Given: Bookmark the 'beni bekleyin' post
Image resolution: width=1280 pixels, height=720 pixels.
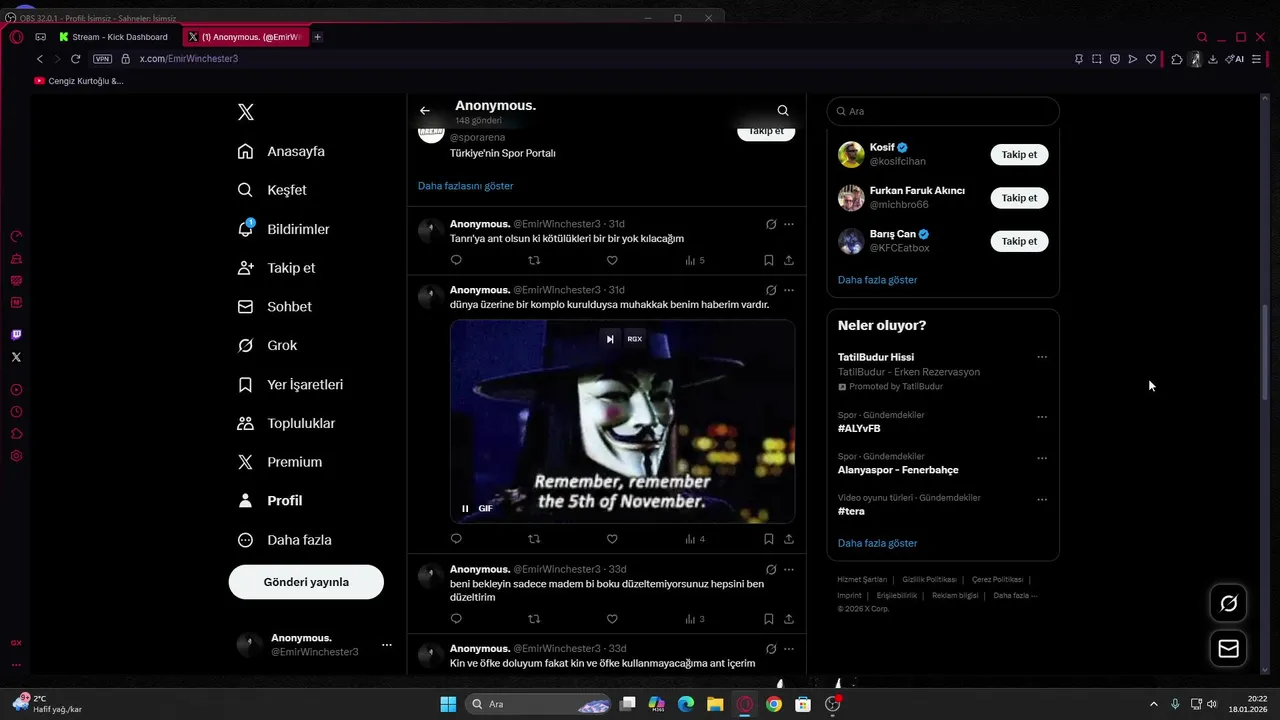Looking at the screenshot, I should click(x=768, y=619).
